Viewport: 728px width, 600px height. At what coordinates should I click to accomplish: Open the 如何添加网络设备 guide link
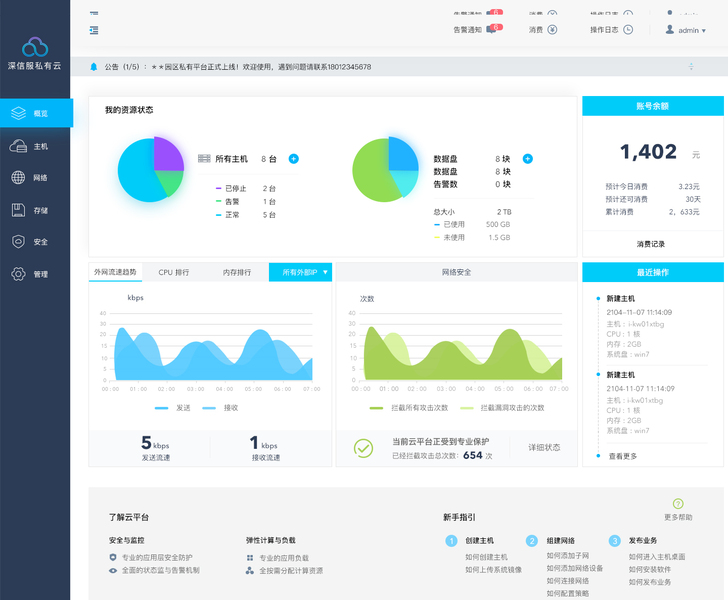tap(575, 568)
